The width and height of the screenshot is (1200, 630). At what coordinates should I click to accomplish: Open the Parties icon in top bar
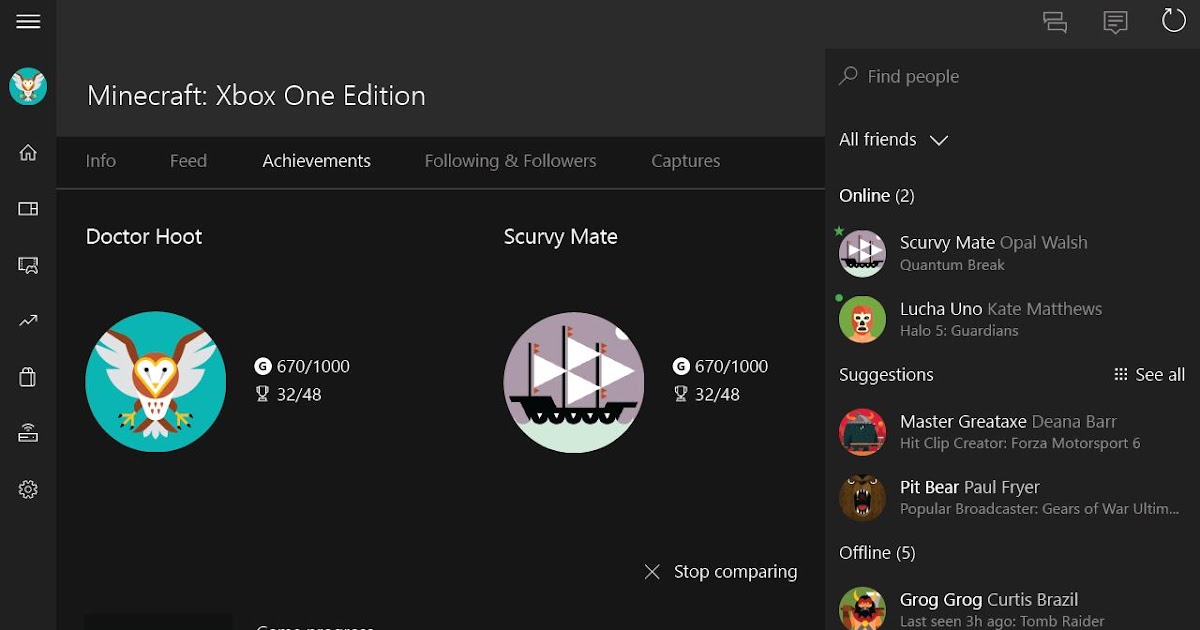pos(1055,22)
